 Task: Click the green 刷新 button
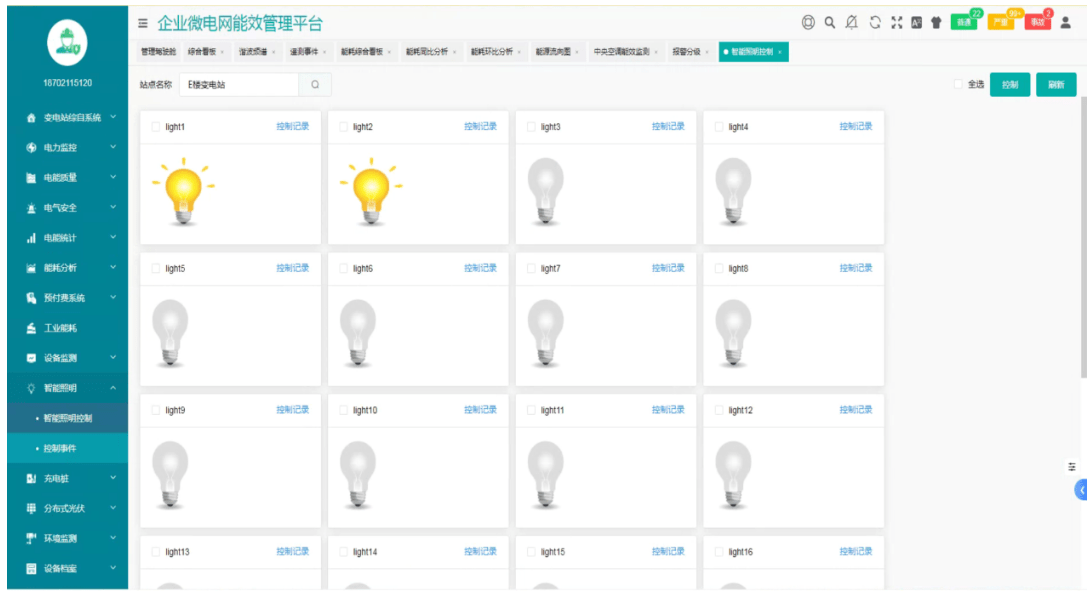[x=1056, y=85]
